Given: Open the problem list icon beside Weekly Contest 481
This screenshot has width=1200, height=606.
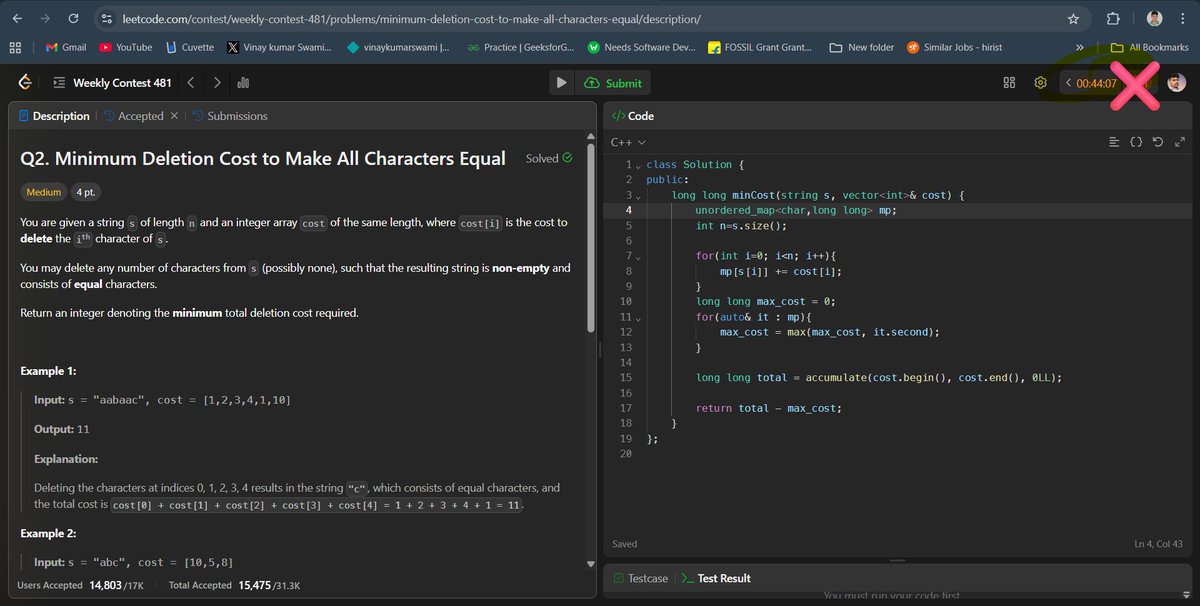Looking at the screenshot, I should point(60,82).
